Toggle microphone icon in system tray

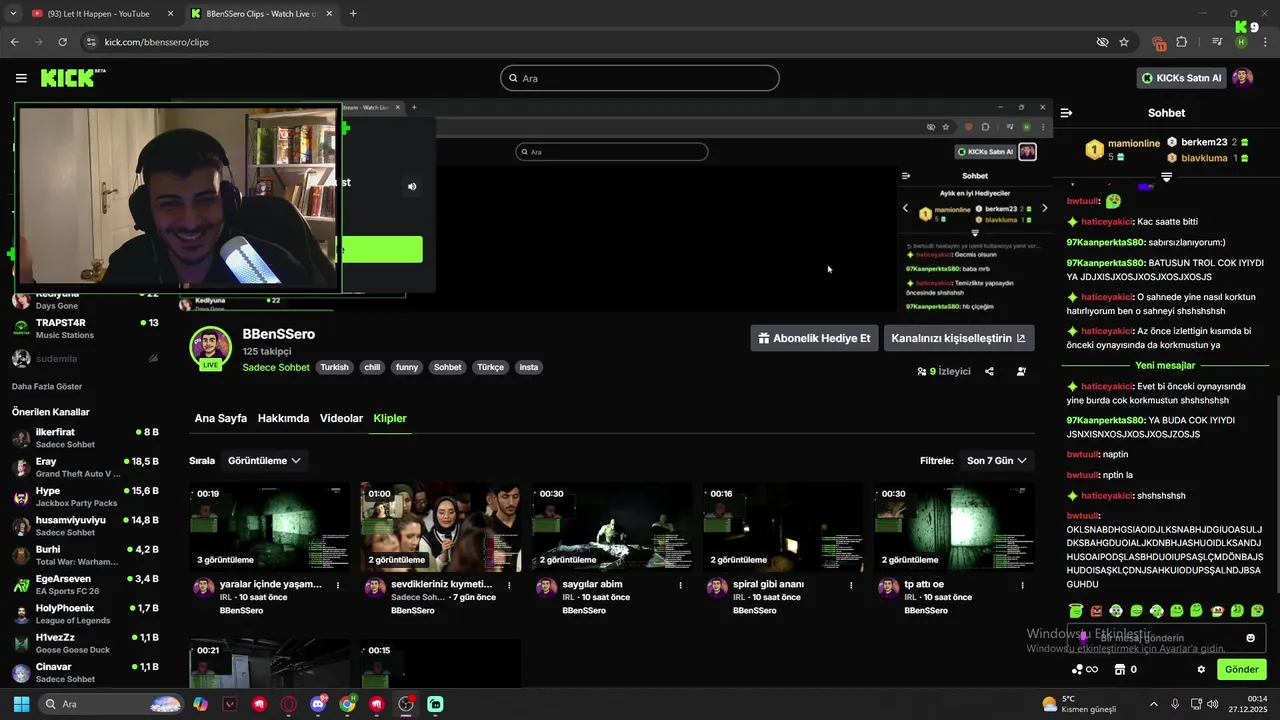[1174, 704]
